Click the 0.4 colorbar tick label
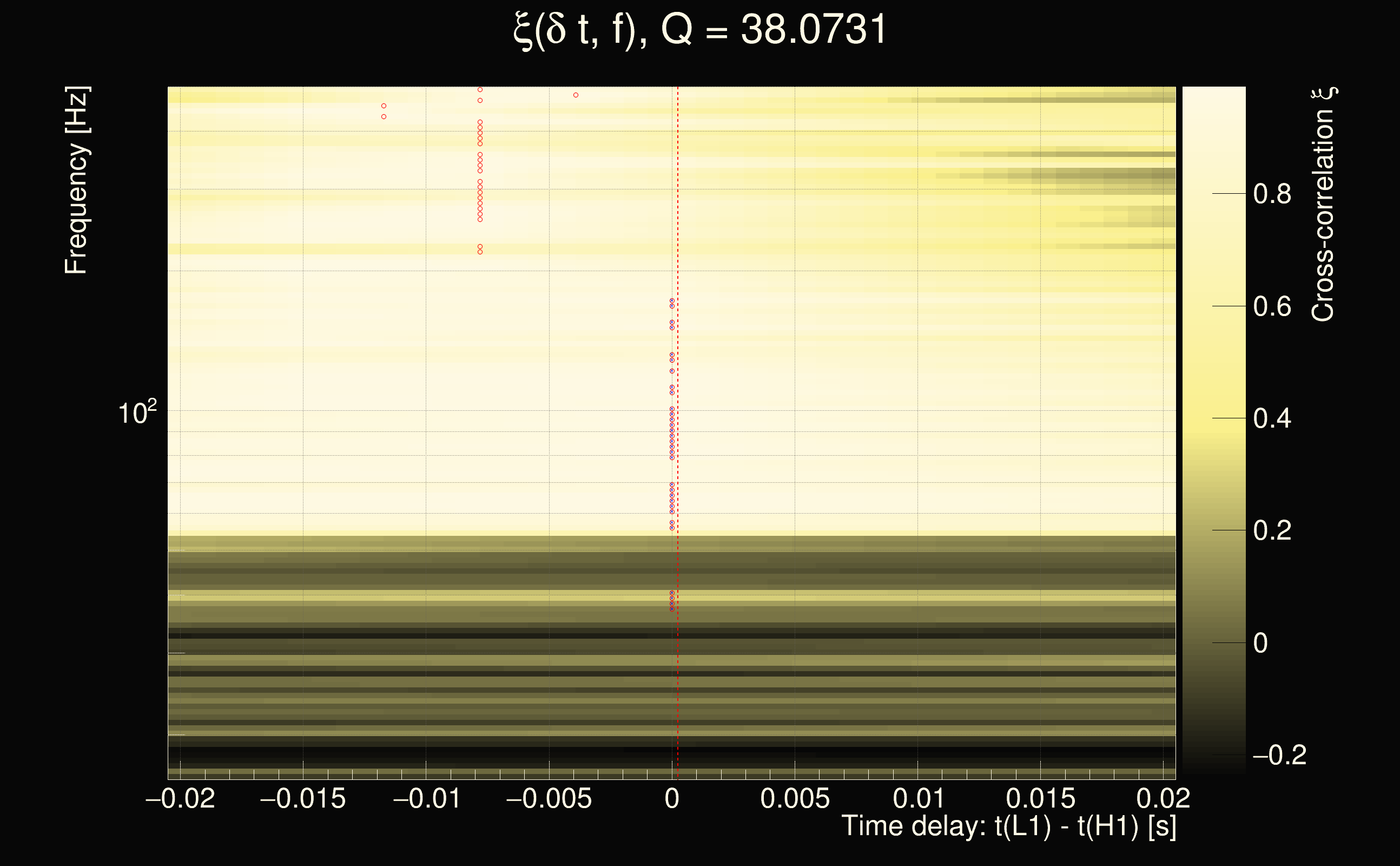Image resolution: width=1400 pixels, height=866 pixels. point(1272,419)
